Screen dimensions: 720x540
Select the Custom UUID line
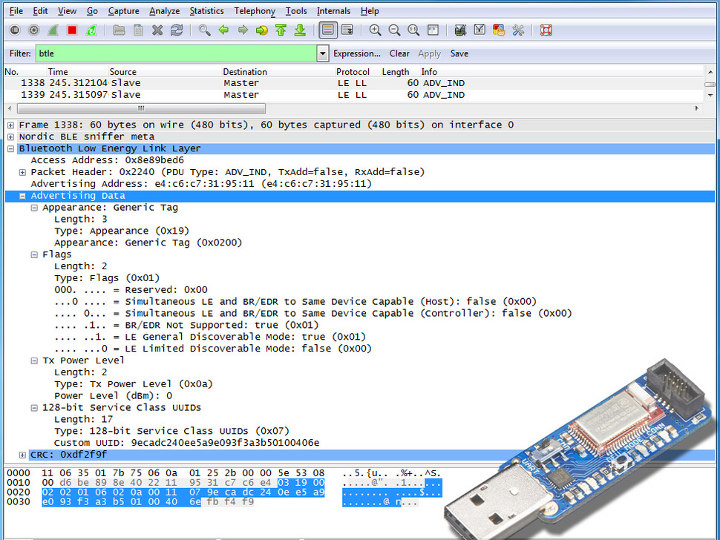[x=186, y=443]
